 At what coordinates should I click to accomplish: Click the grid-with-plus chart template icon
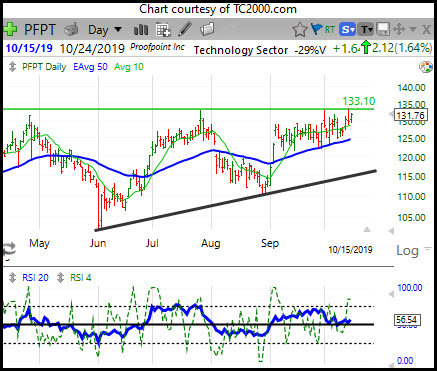[x=163, y=30]
